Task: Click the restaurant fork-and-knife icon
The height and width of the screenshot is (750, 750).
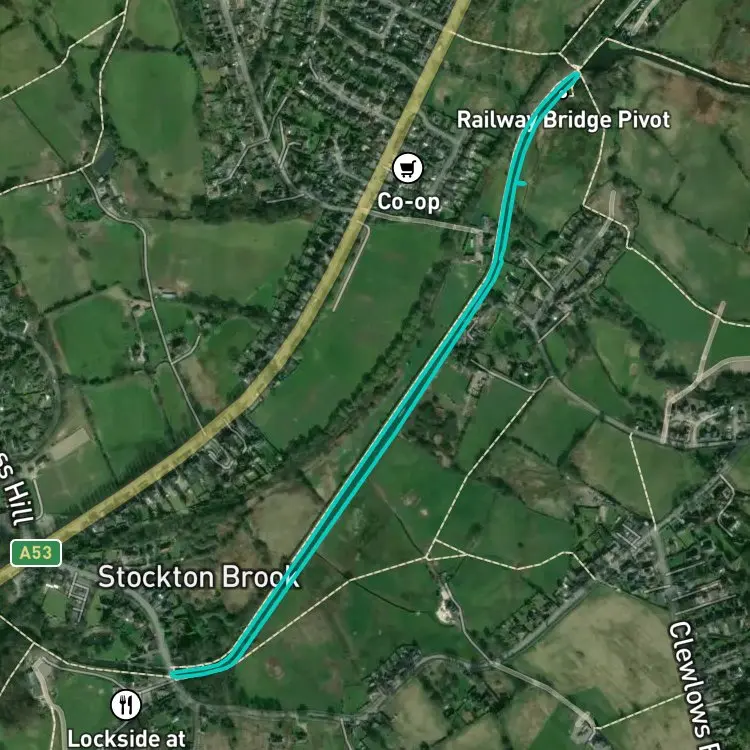Action: pos(126,705)
